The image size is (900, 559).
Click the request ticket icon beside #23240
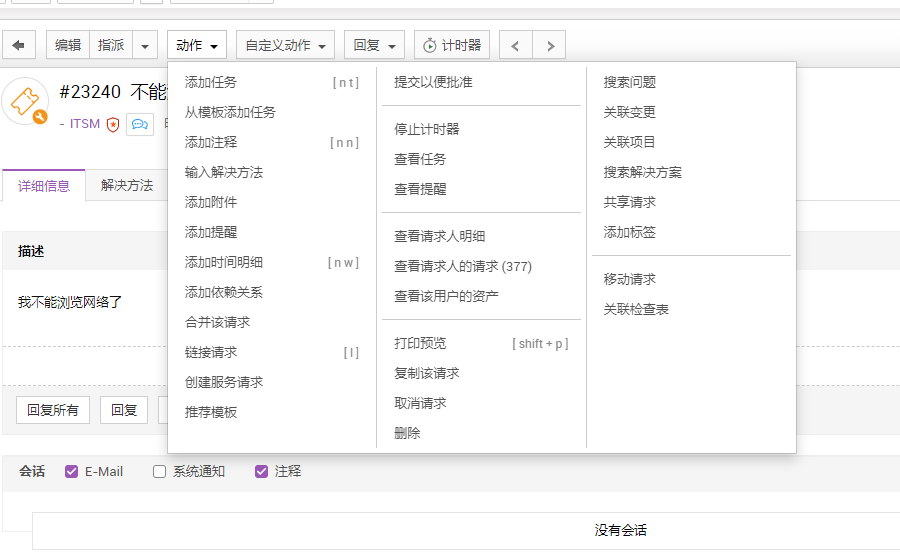pos(26,101)
